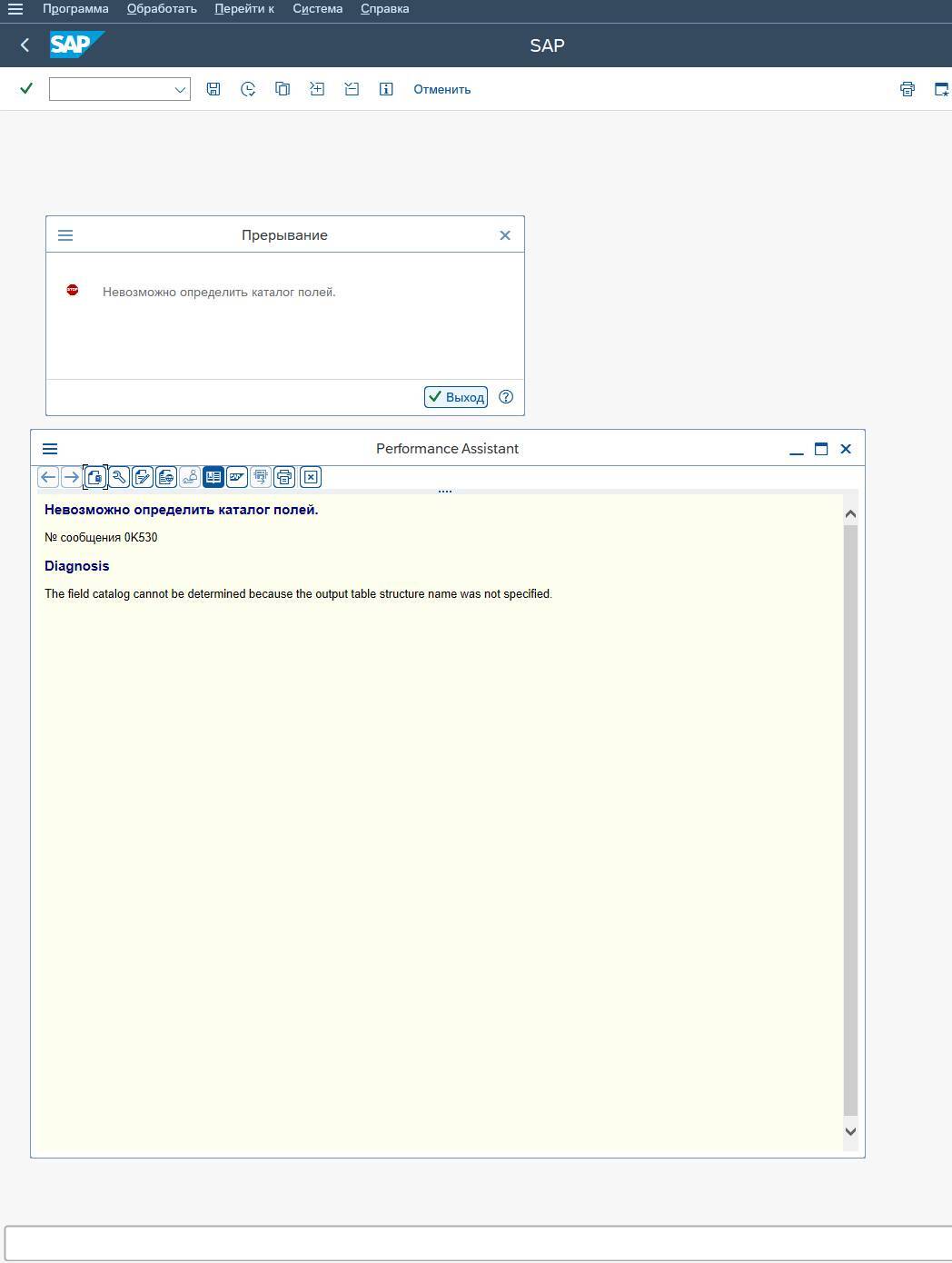Open the transaction command field dropdown
This screenshot has height=1263, width=952.
click(x=180, y=89)
